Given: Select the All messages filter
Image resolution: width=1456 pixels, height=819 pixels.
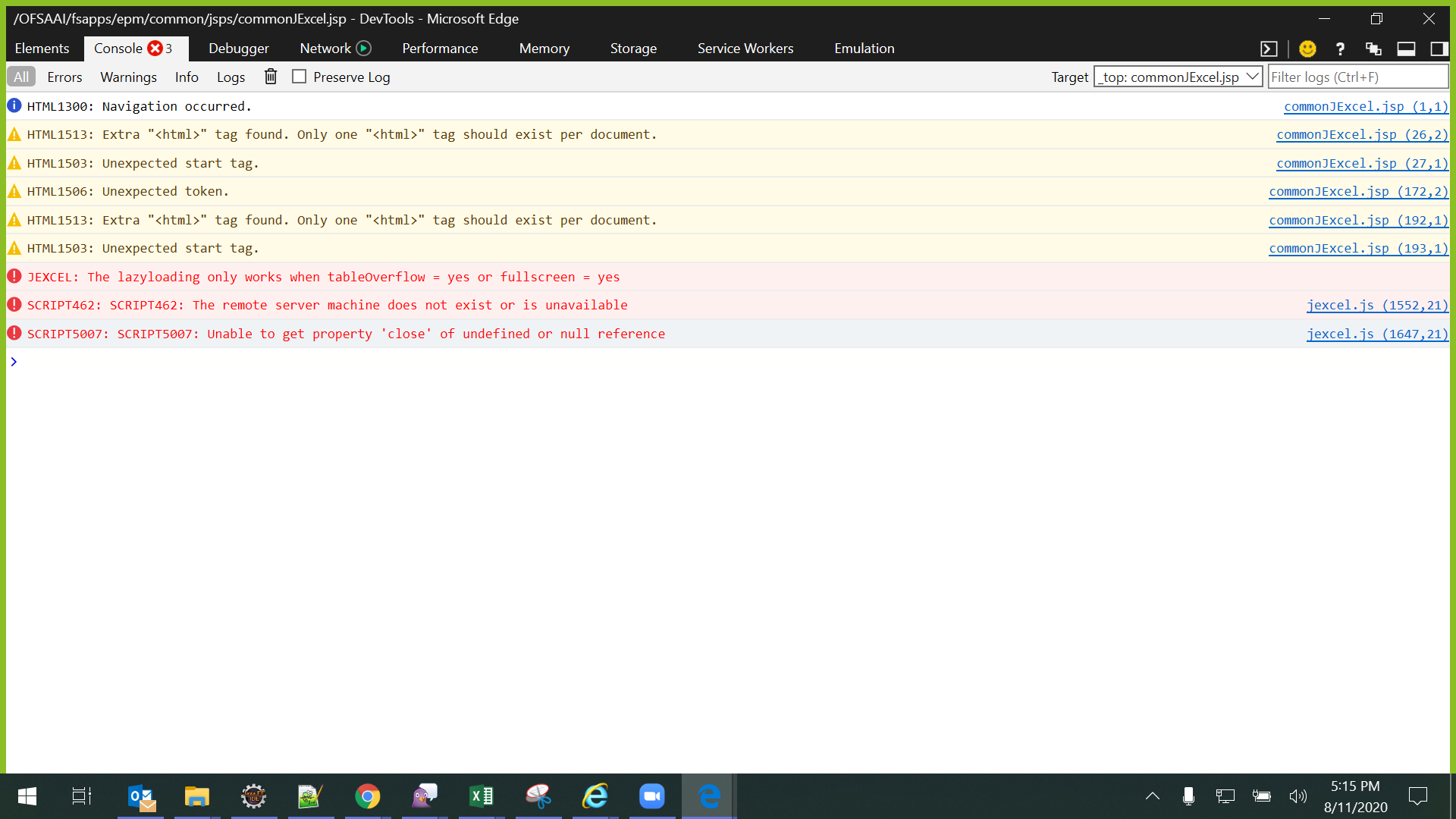Looking at the screenshot, I should coord(20,77).
